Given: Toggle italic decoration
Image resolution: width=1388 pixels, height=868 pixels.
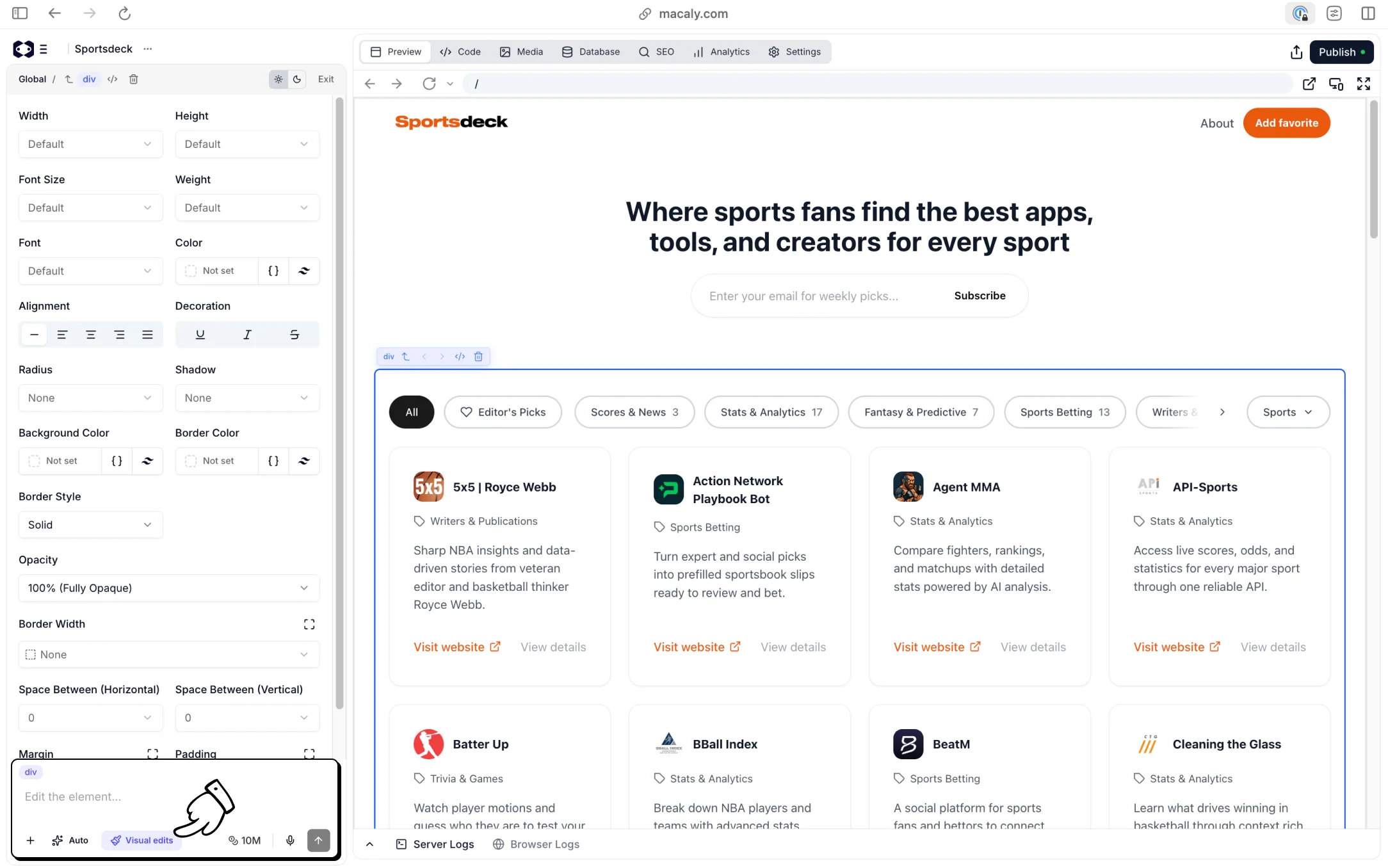Looking at the screenshot, I should point(247,335).
